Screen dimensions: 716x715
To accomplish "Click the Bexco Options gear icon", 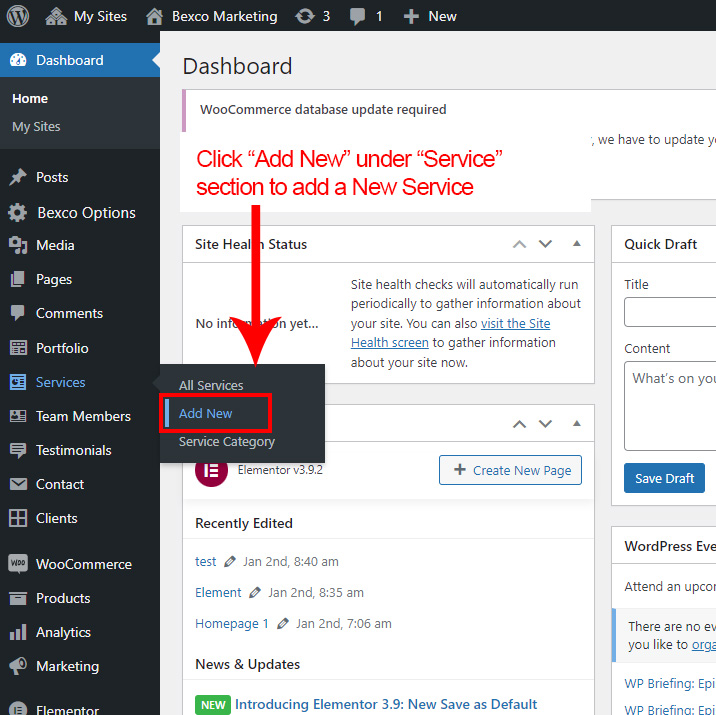I will [18, 213].
